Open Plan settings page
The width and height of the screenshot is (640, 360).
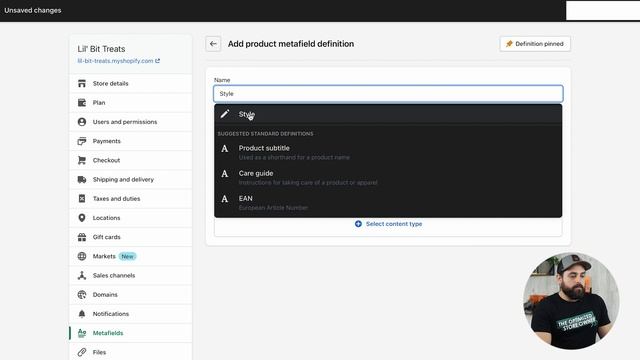[x=131, y=102]
